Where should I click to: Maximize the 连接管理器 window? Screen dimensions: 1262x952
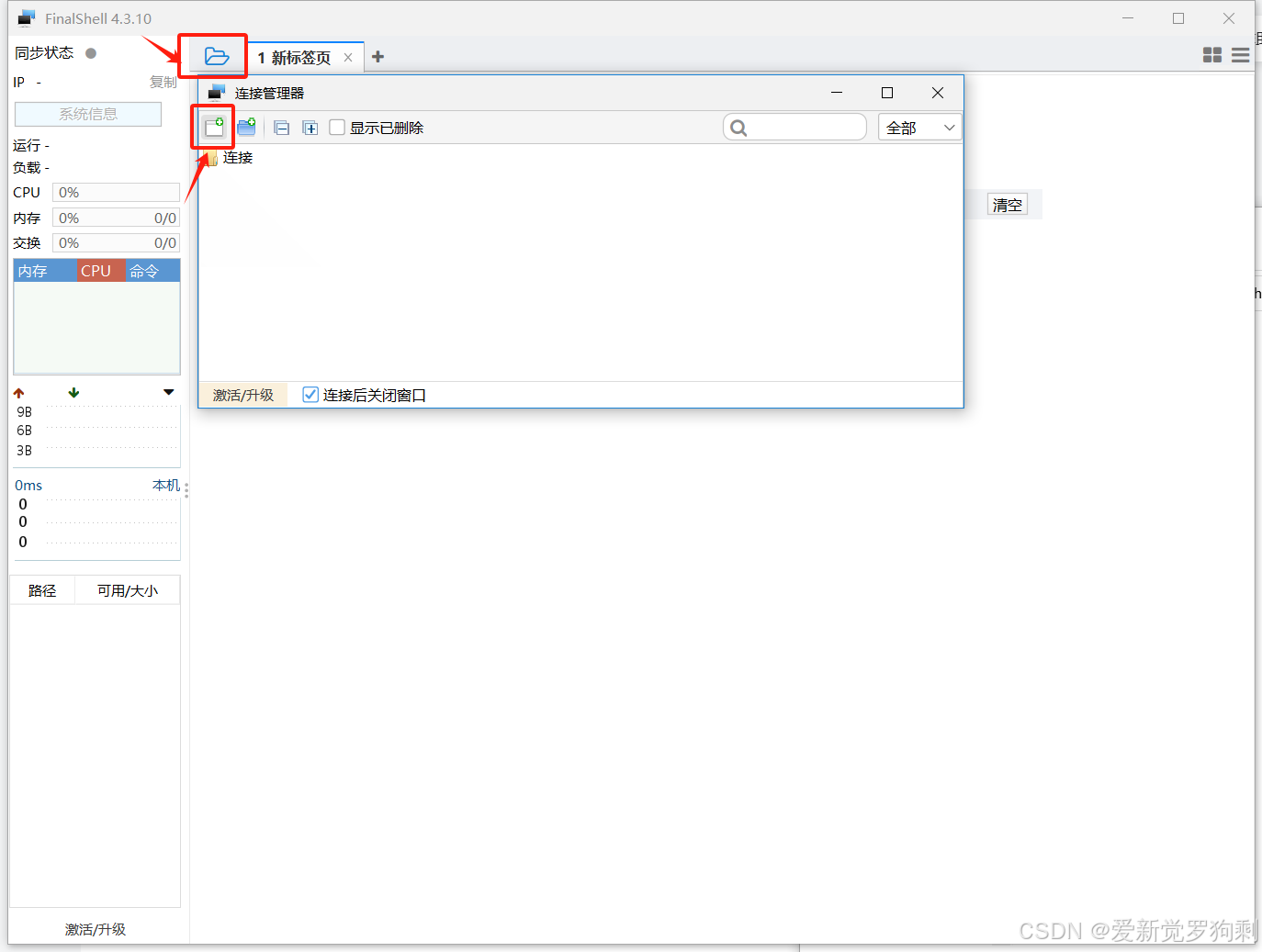[887, 93]
